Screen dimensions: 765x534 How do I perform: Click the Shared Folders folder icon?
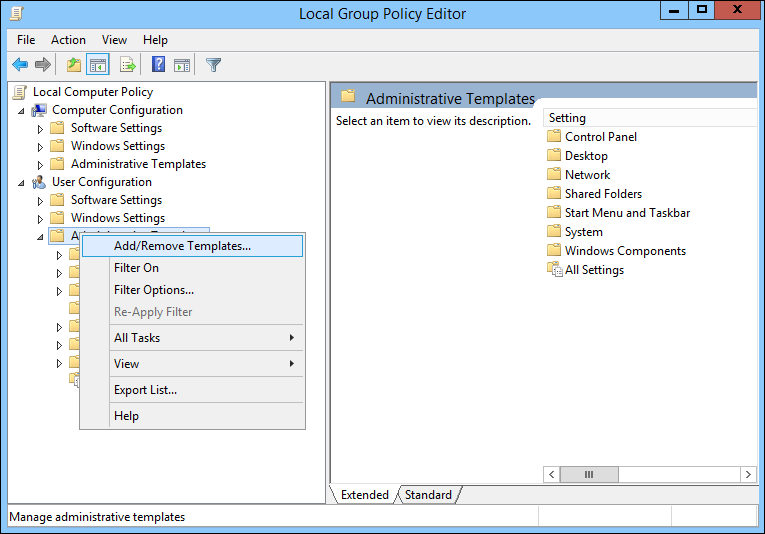(554, 193)
